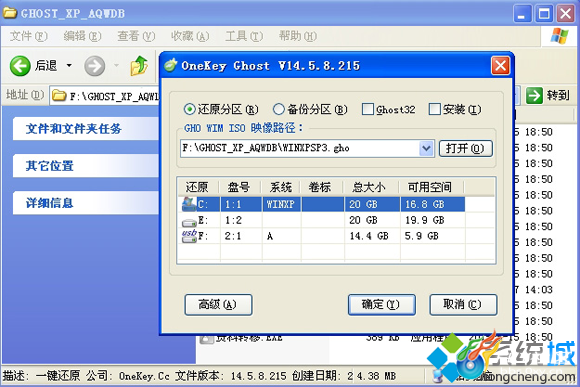The image size is (580, 387).
Task: Enable the Ghost32 checkbox
Action: pos(368,109)
